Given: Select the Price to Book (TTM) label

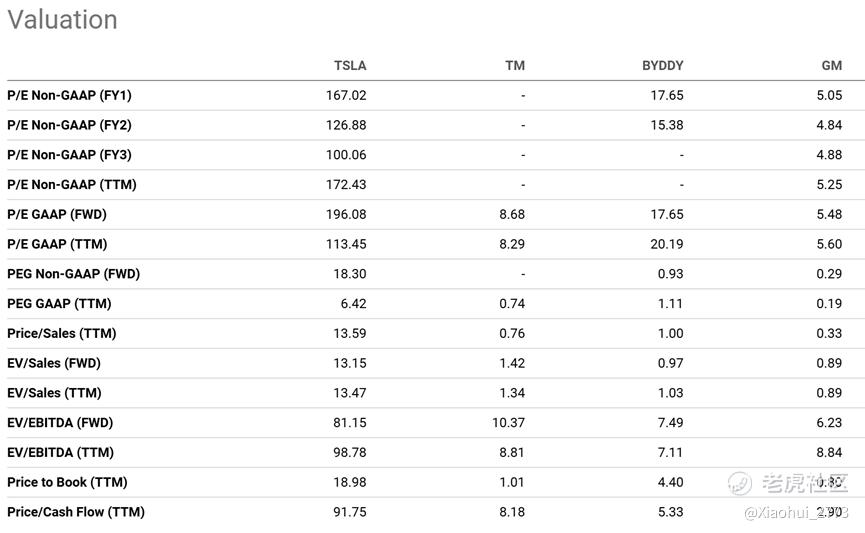Looking at the screenshot, I should [x=67, y=483].
